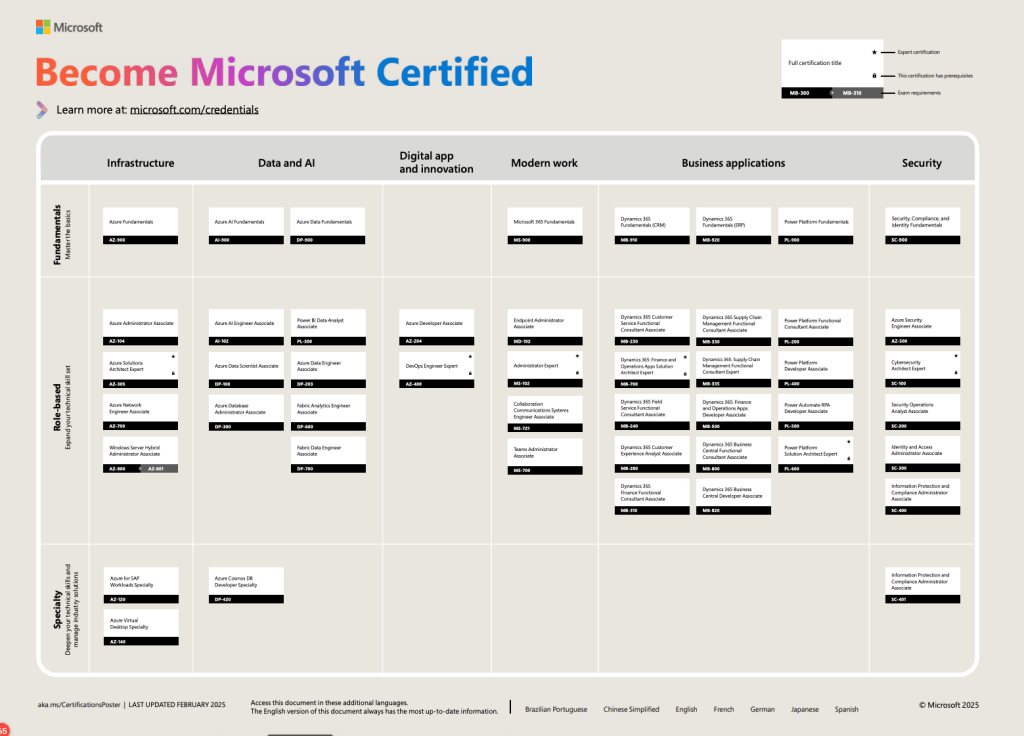Click the MB-310 exam requirement bar in the legend
The image size is (1024, 736).
(852, 93)
